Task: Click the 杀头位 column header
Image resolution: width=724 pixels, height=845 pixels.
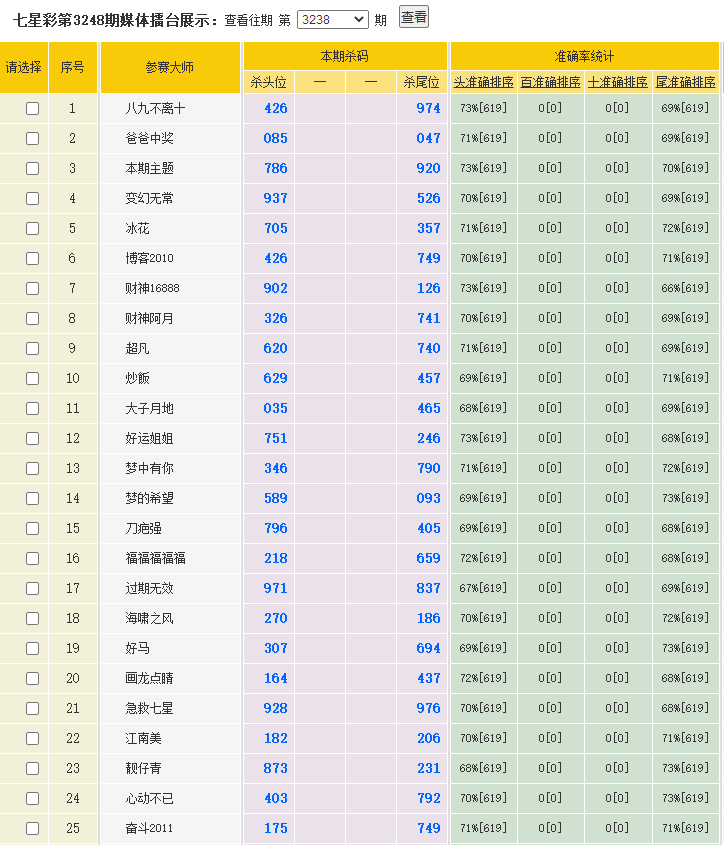Action: pos(268,82)
